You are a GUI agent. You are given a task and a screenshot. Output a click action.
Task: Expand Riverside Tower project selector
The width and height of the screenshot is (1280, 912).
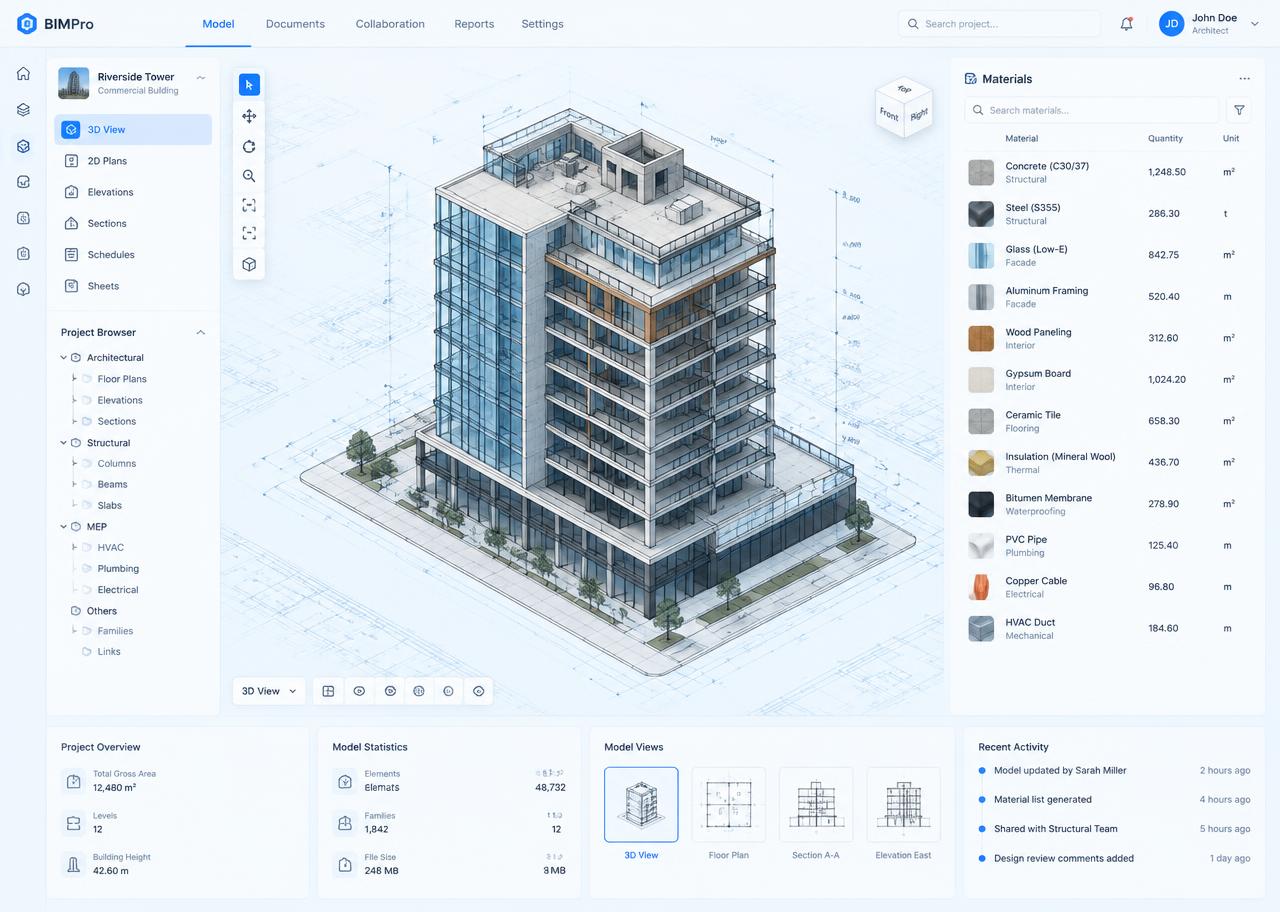pos(201,77)
